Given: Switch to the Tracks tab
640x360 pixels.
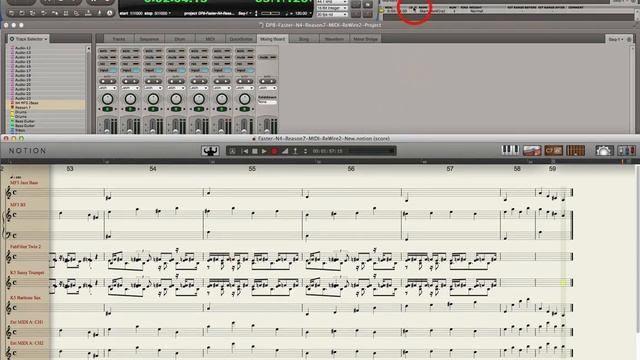Looking at the screenshot, I should (x=119, y=39).
